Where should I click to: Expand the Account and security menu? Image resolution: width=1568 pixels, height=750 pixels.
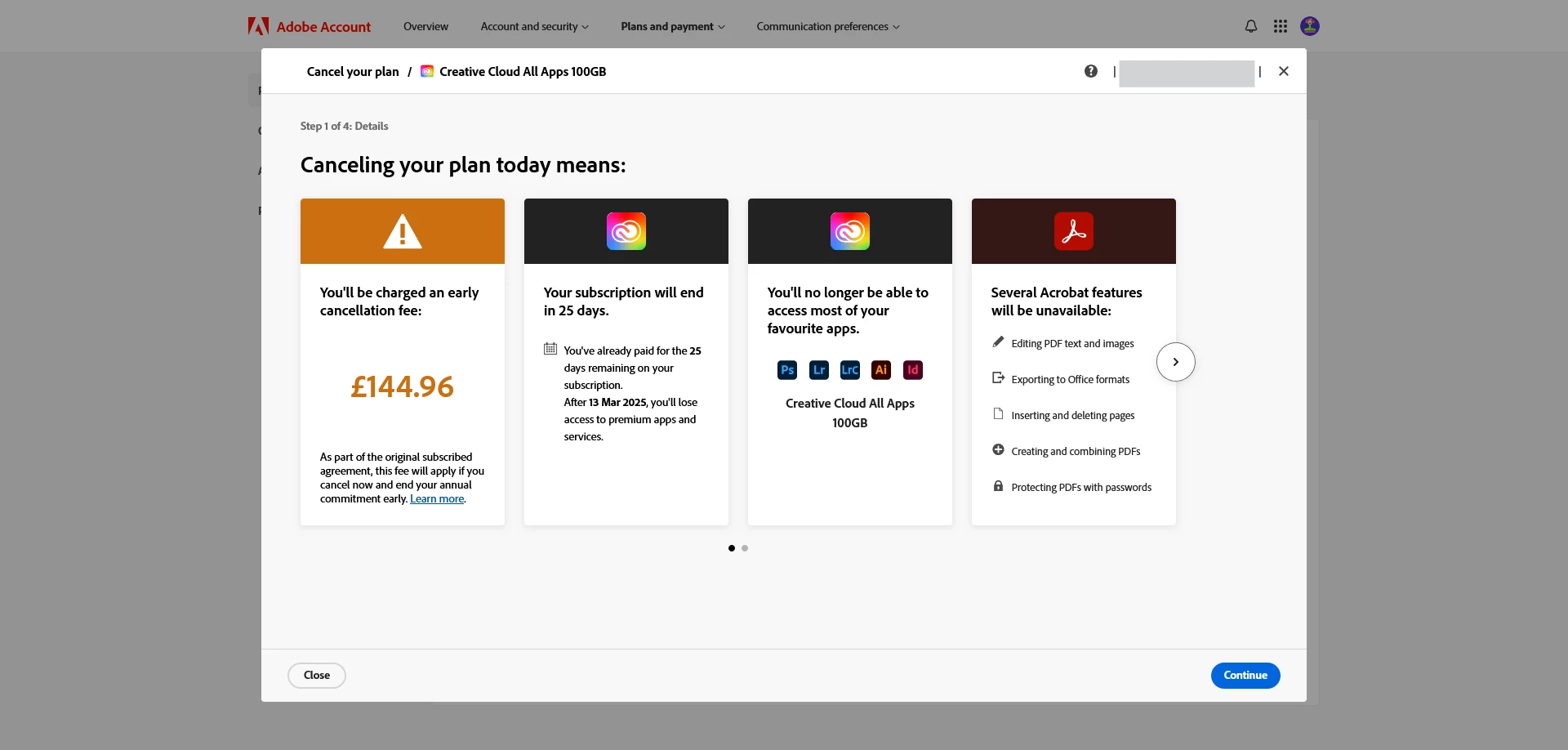[x=534, y=26]
